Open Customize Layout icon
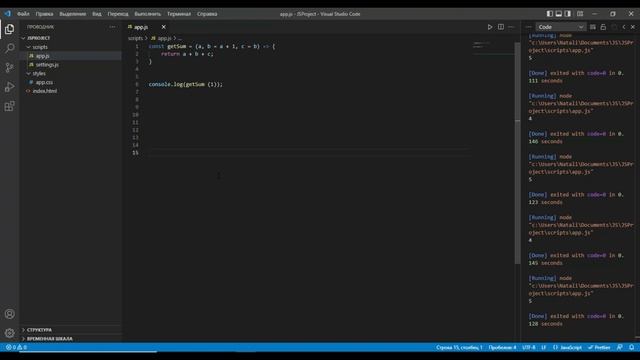The width and height of the screenshot is (640, 360). point(580,14)
